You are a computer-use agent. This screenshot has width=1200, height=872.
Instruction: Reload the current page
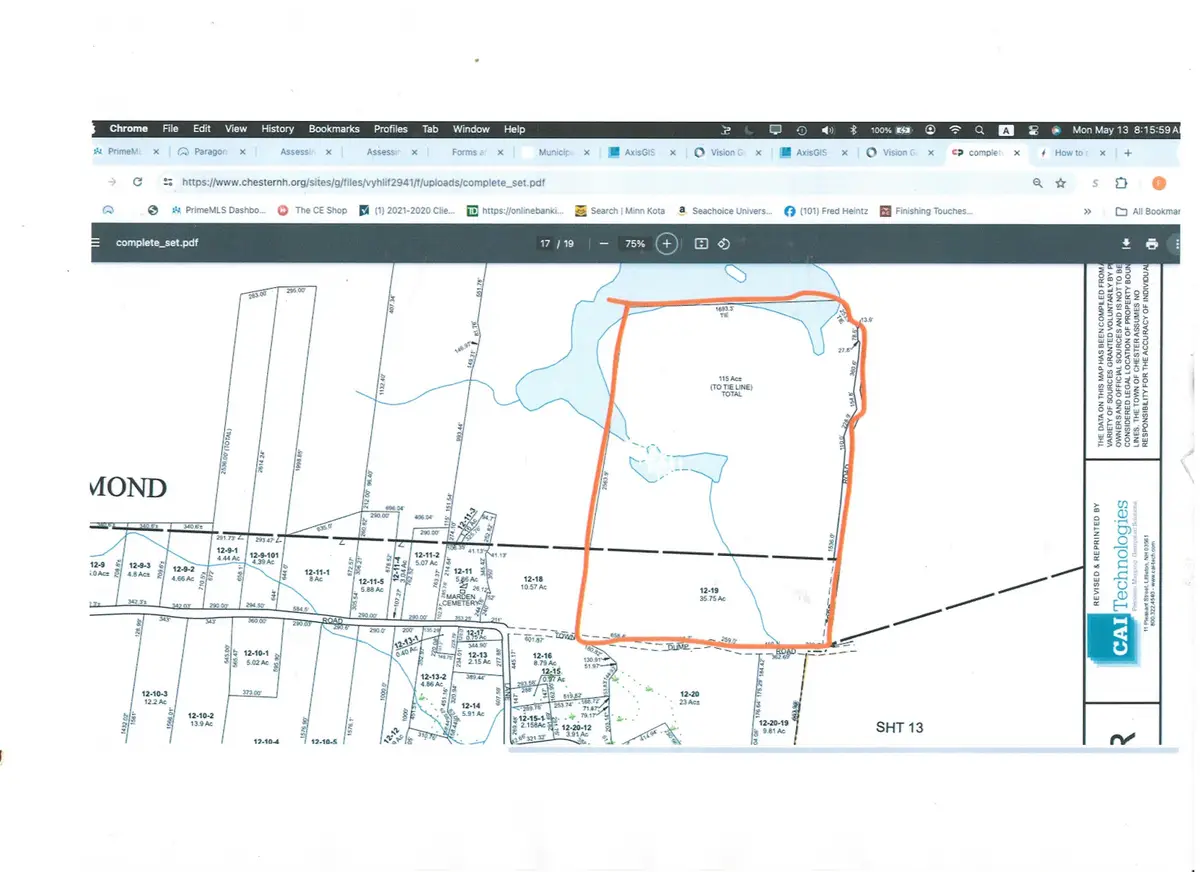pos(138,182)
